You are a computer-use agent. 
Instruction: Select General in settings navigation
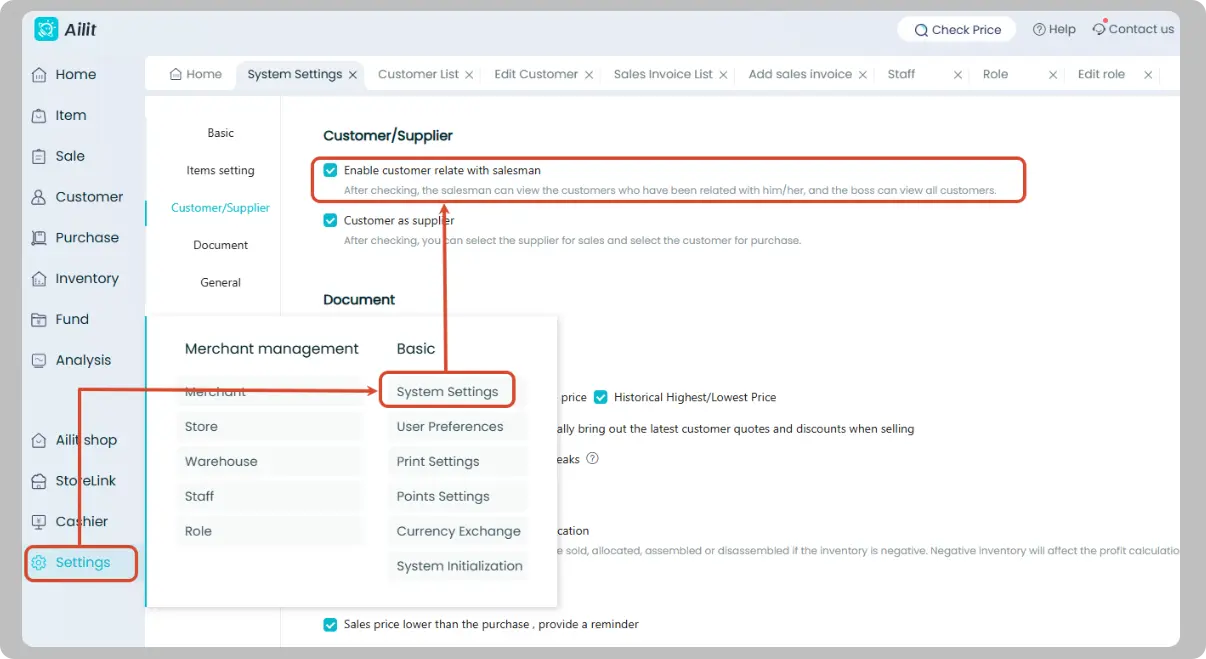pyautogui.click(x=221, y=282)
